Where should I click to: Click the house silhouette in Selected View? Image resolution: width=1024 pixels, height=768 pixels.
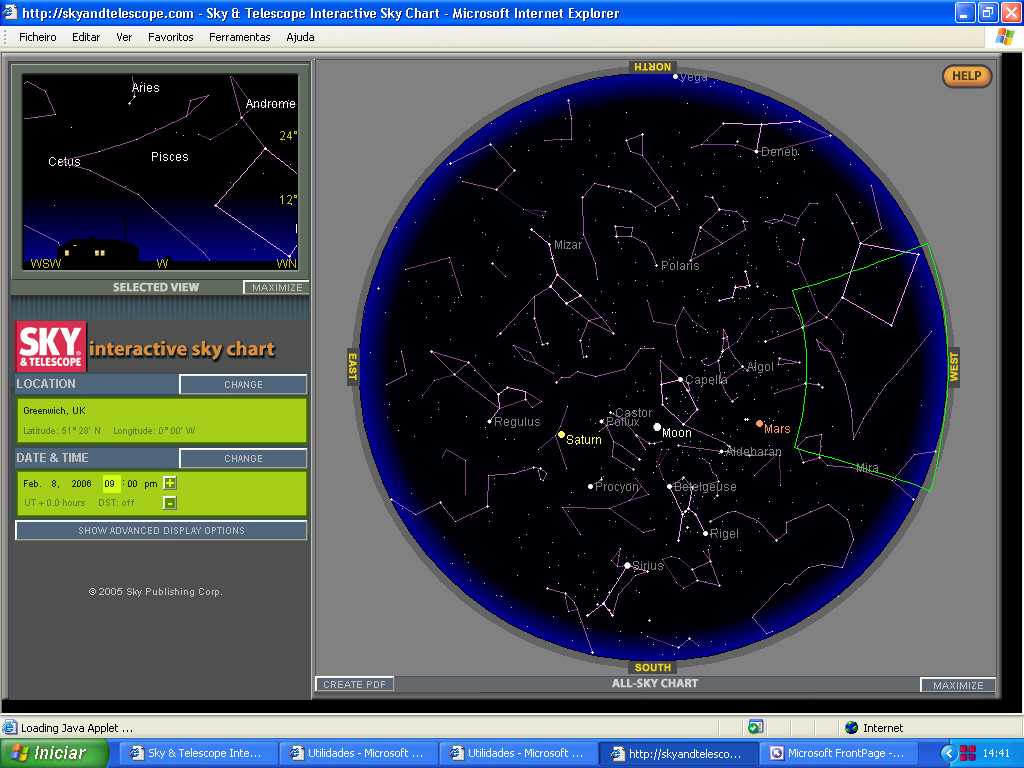pos(98,252)
